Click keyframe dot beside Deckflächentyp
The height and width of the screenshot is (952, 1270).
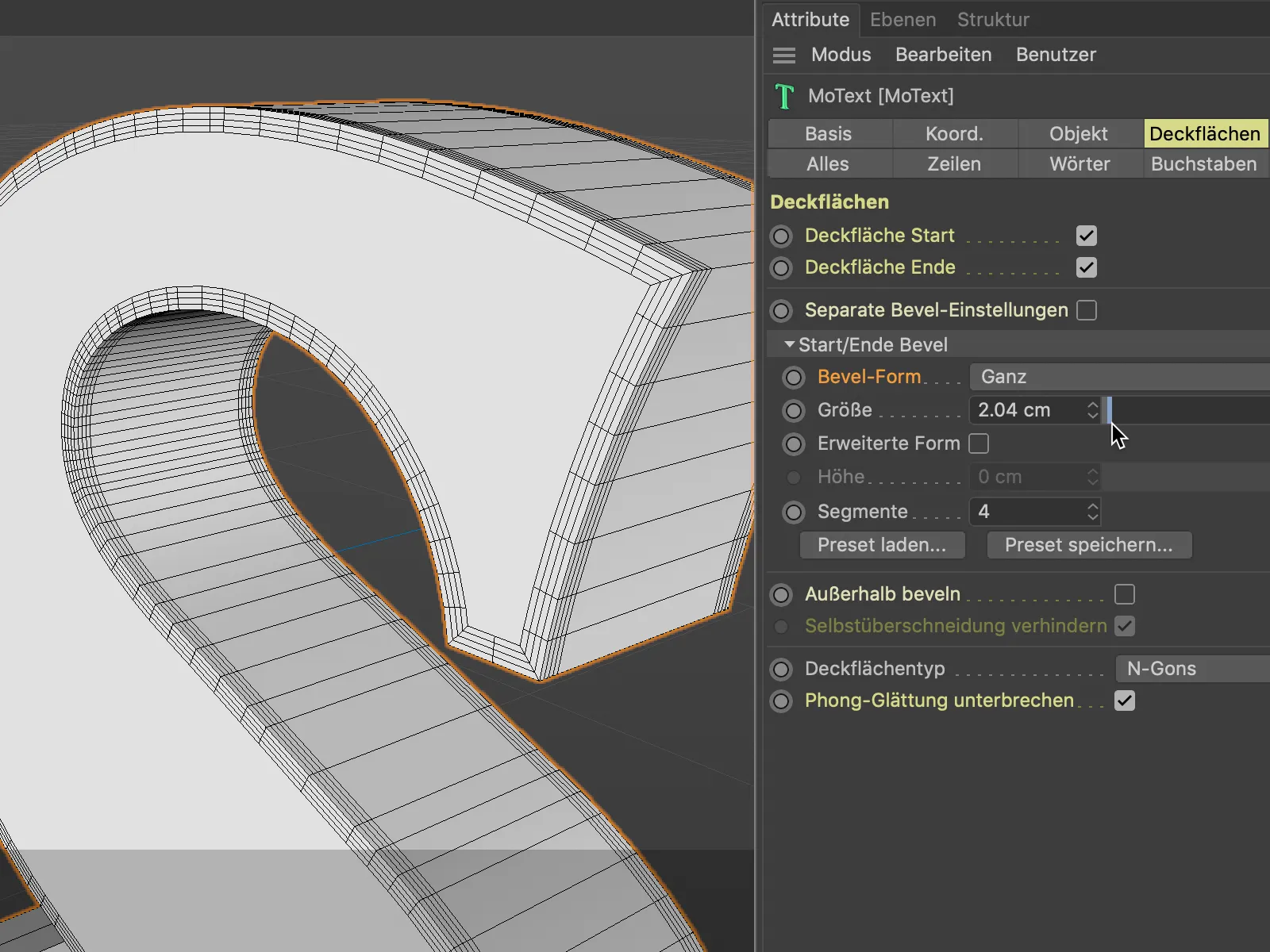(782, 670)
